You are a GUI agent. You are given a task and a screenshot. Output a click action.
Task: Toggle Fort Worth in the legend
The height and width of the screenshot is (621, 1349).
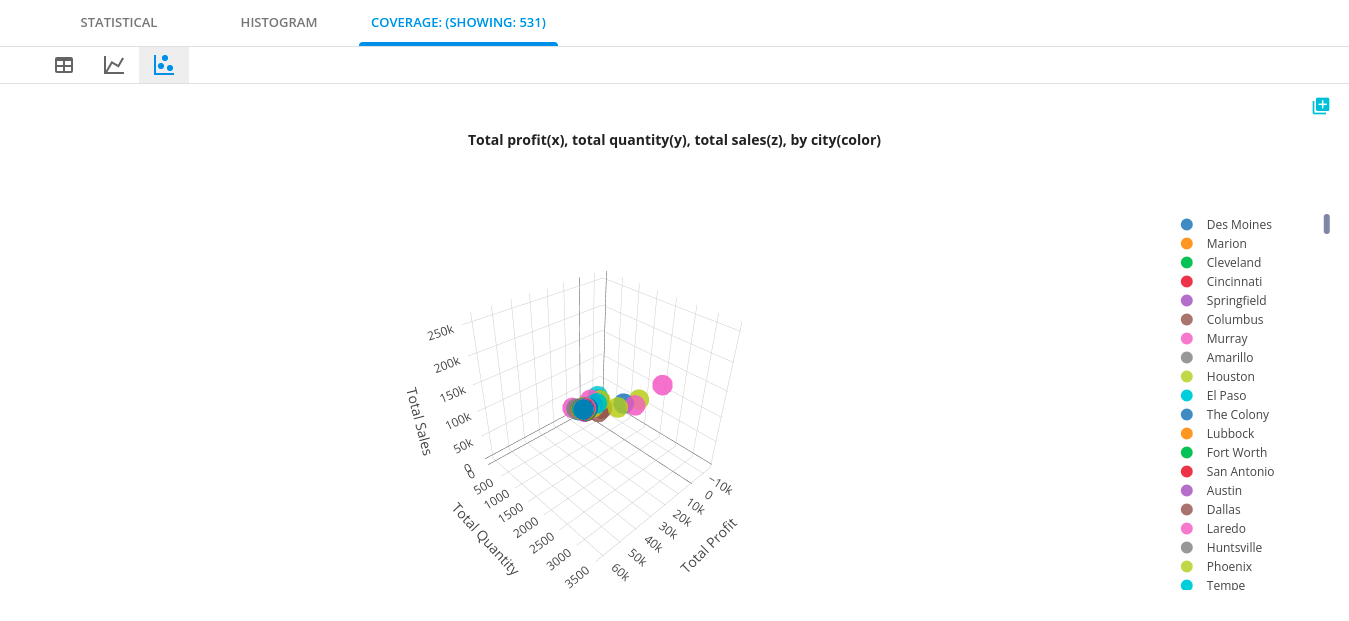point(1224,453)
